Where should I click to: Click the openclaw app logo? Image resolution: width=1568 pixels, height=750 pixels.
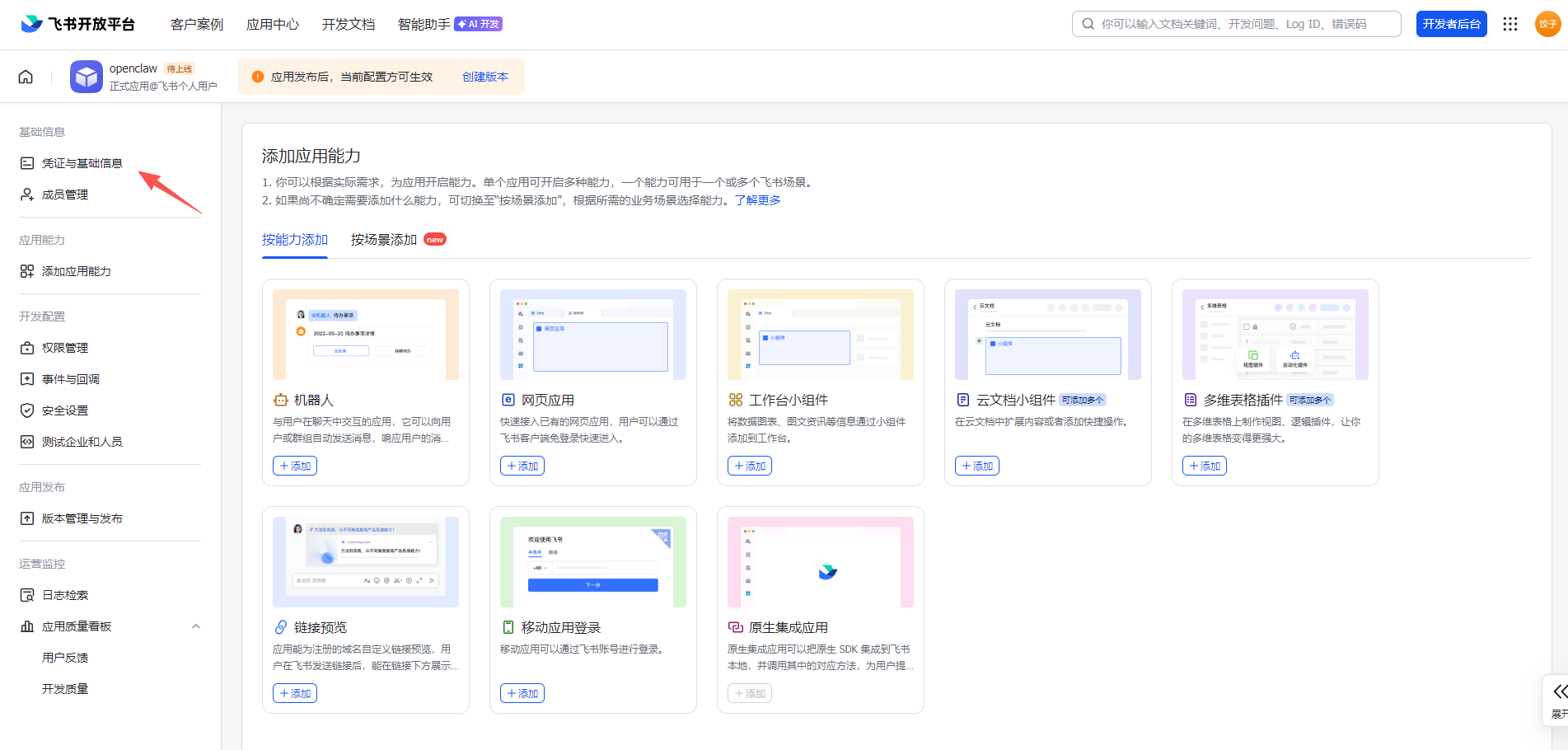click(86, 76)
